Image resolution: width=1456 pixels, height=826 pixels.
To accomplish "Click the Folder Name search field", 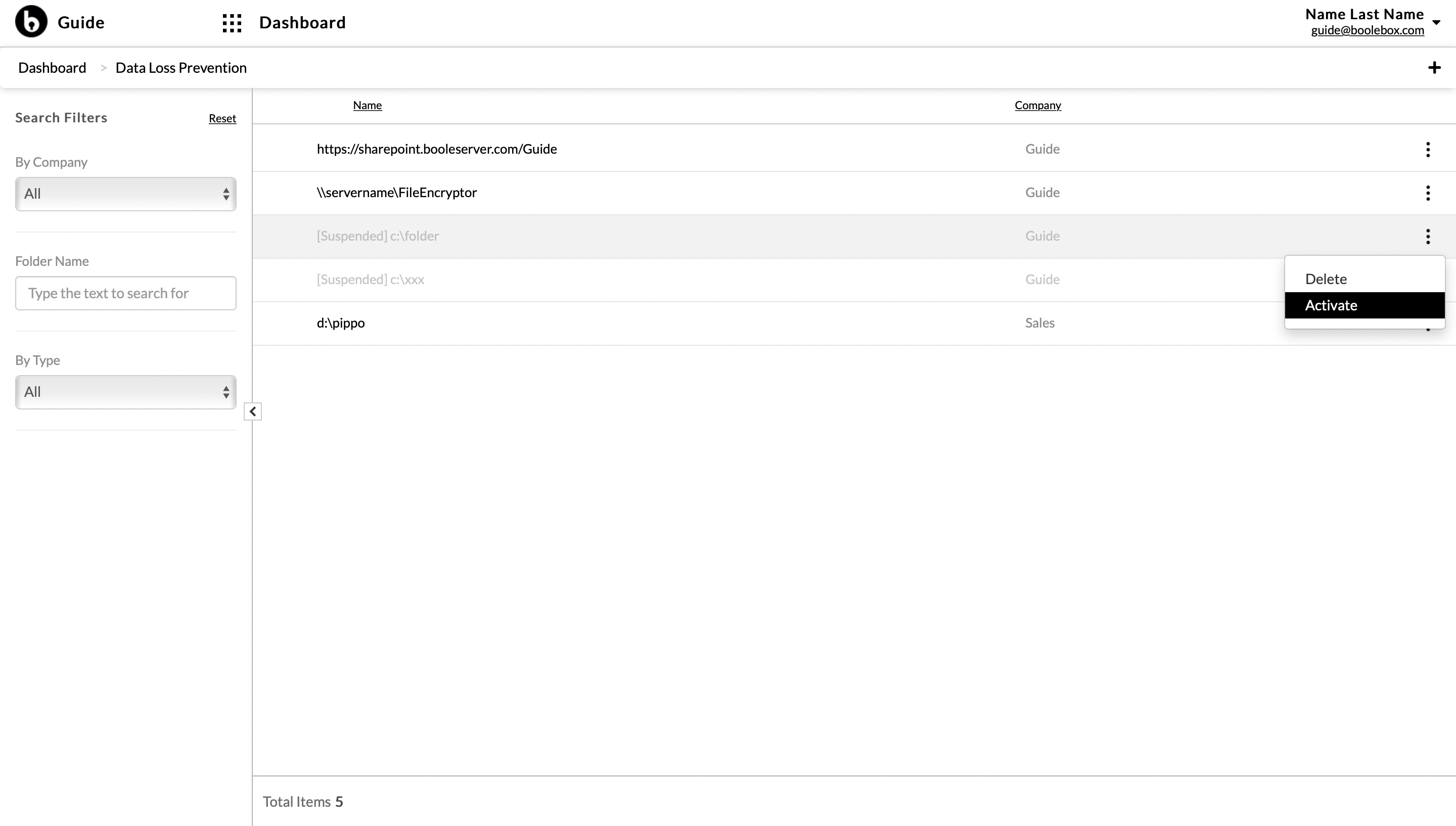I will [126, 293].
